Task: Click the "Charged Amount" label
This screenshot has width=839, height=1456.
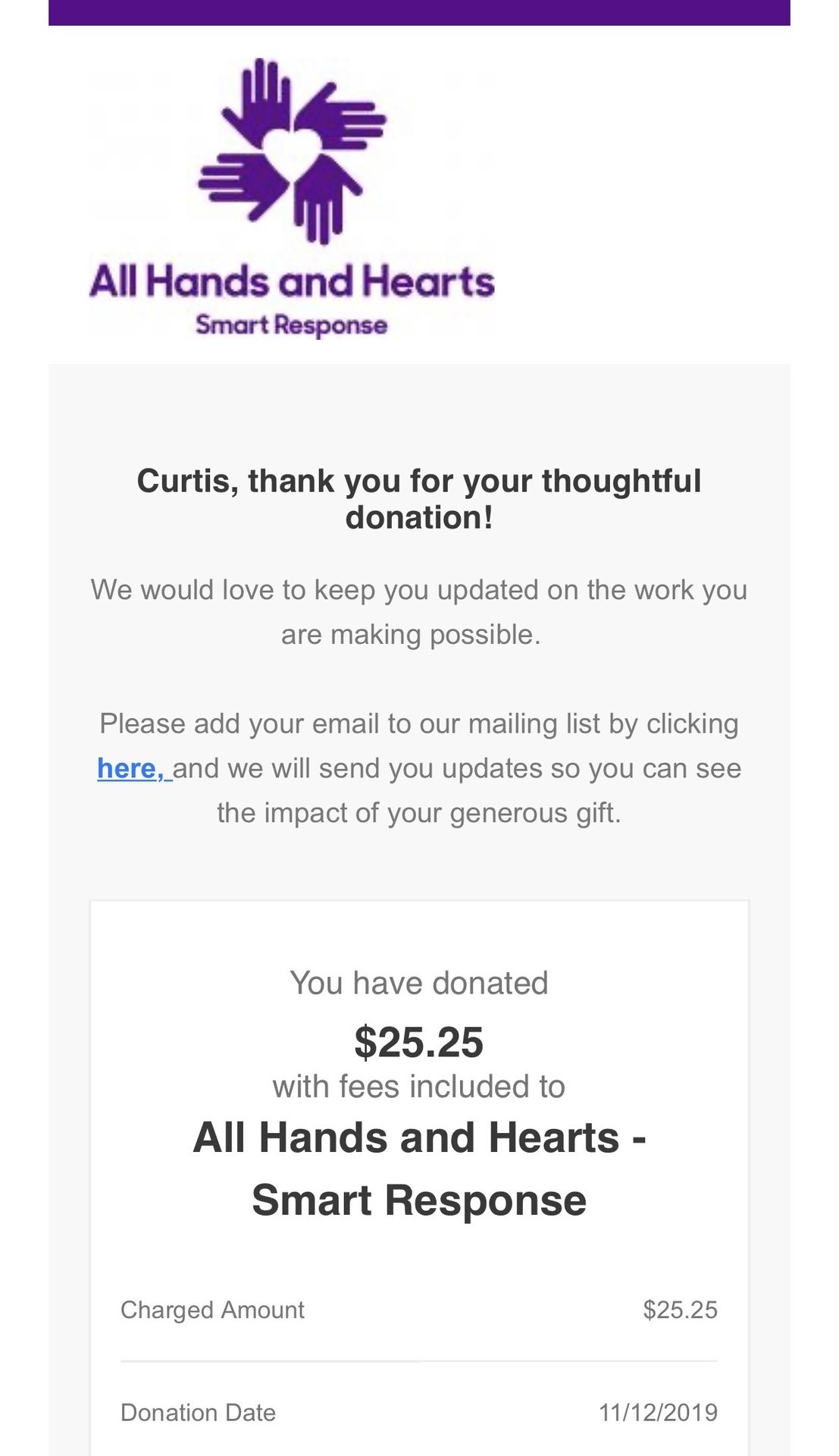Action: pyautogui.click(x=212, y=1310)
